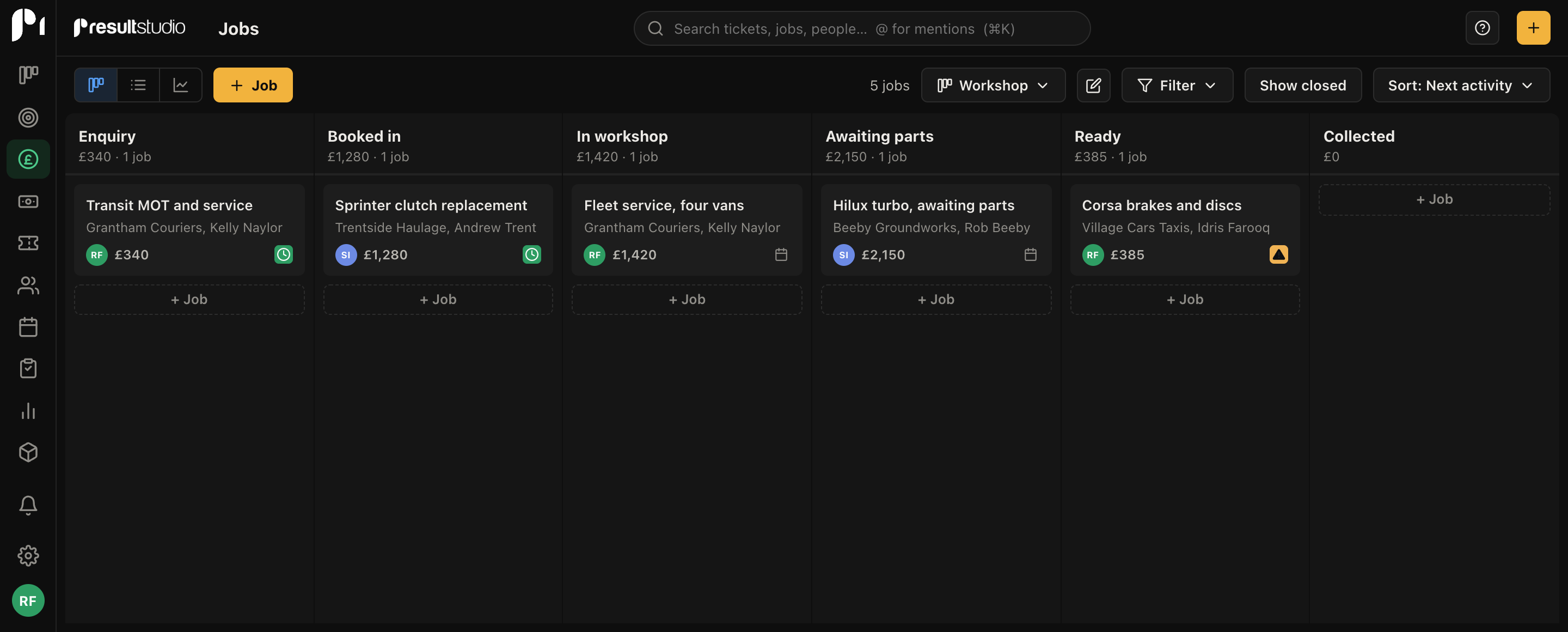Click the SI avatar on Hilux turbo card

point(844,254)
